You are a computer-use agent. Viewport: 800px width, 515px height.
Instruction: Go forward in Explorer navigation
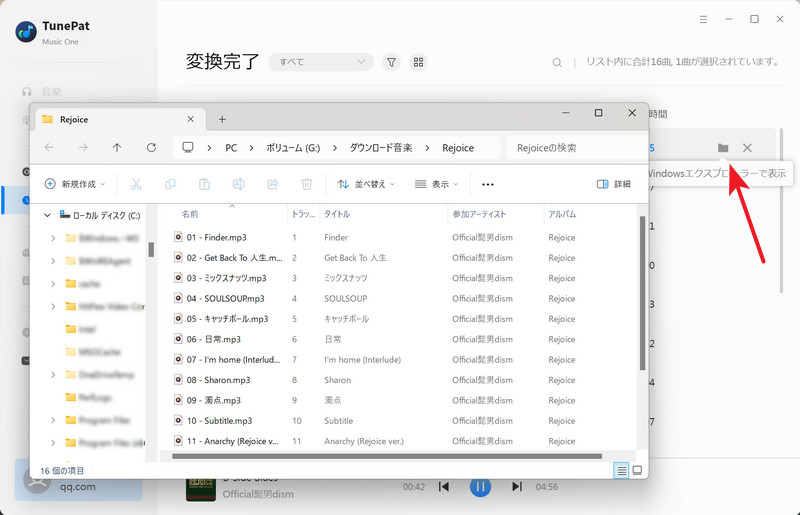[x=83, y=148]
